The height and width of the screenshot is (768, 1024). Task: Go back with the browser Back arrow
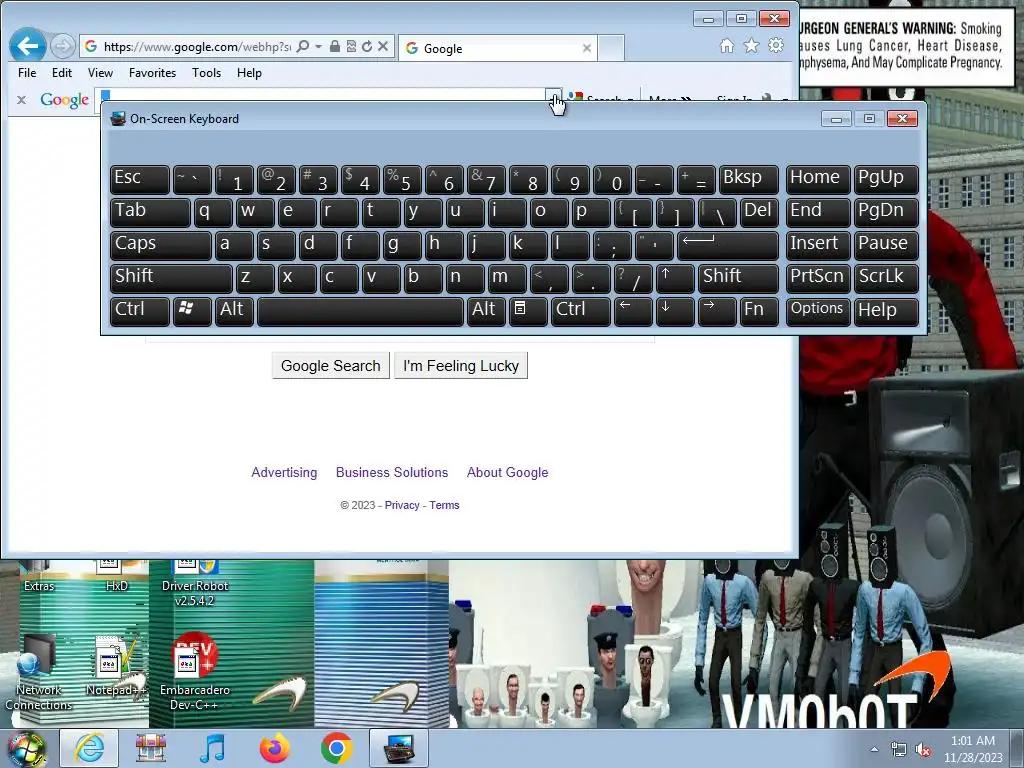(x=27, y=46)
